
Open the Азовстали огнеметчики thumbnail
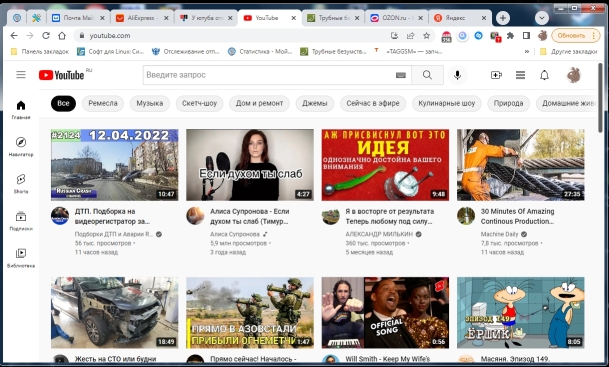(250, 313)
